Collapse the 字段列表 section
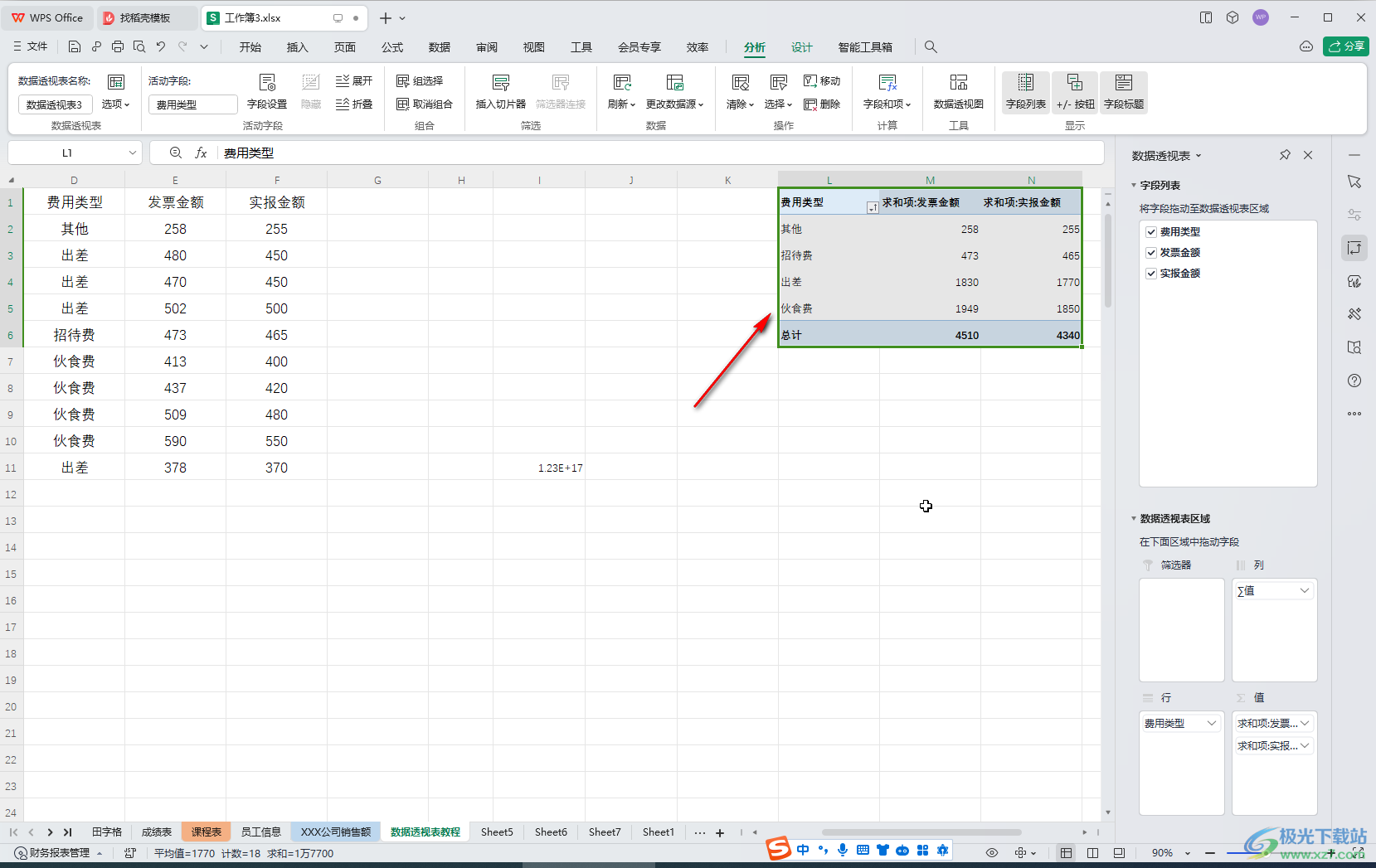1376x868 pixels. [x=1134, y=186]
